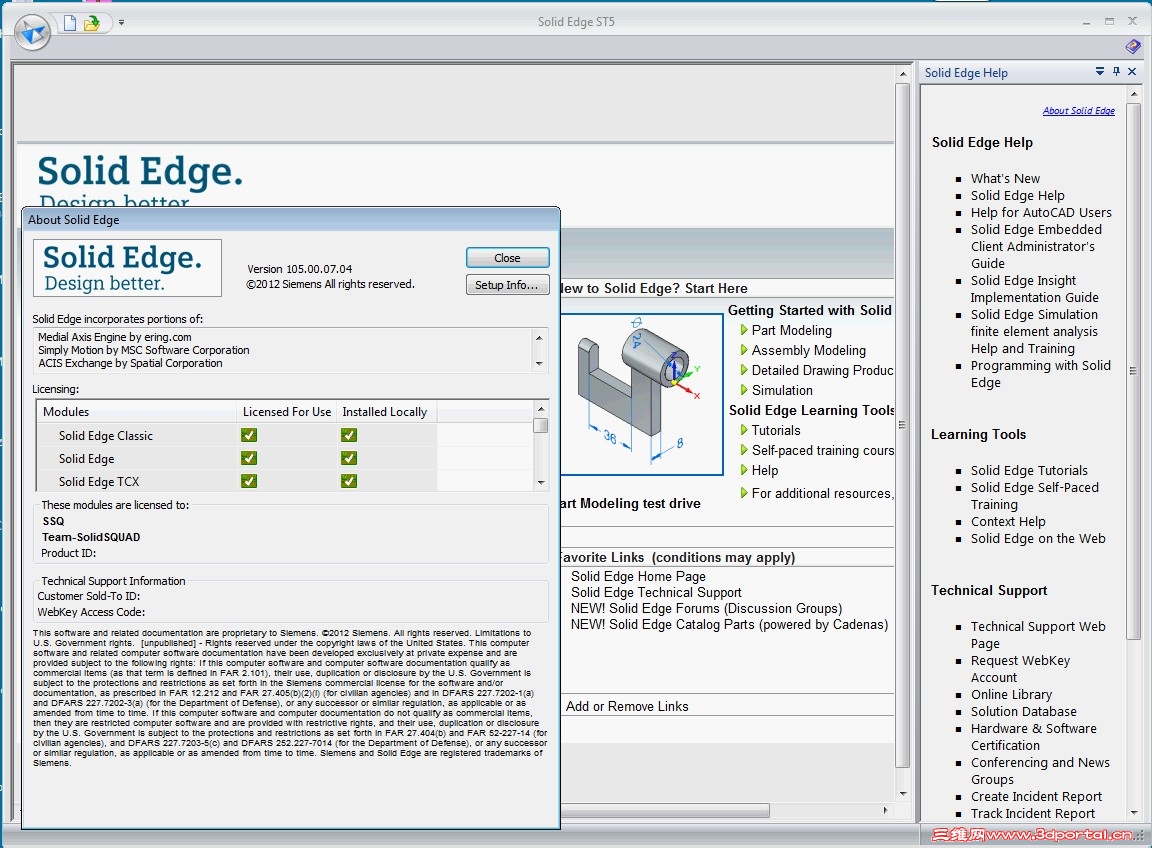Click down arrow of the incorporated portions list
This screenshot has height=848, width=1152.
pos(539,364)
